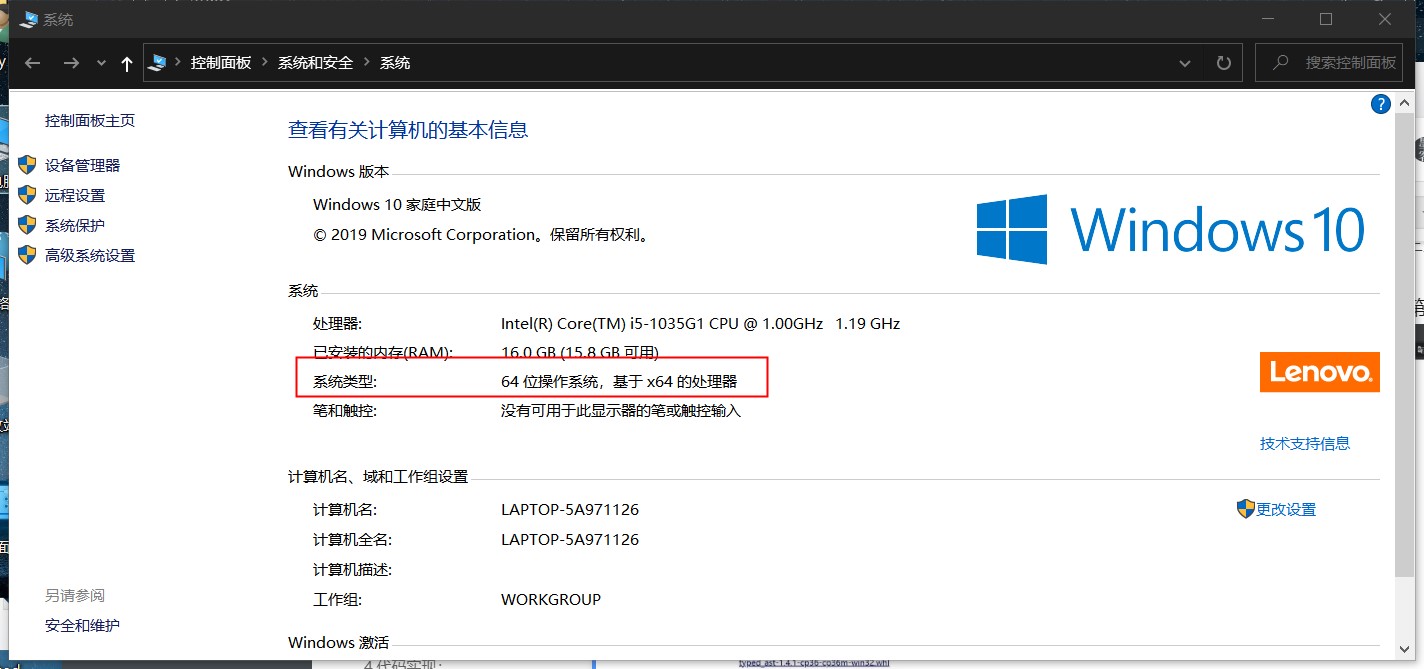
Task: Click the up one level arrow
Action: (125, 62)
